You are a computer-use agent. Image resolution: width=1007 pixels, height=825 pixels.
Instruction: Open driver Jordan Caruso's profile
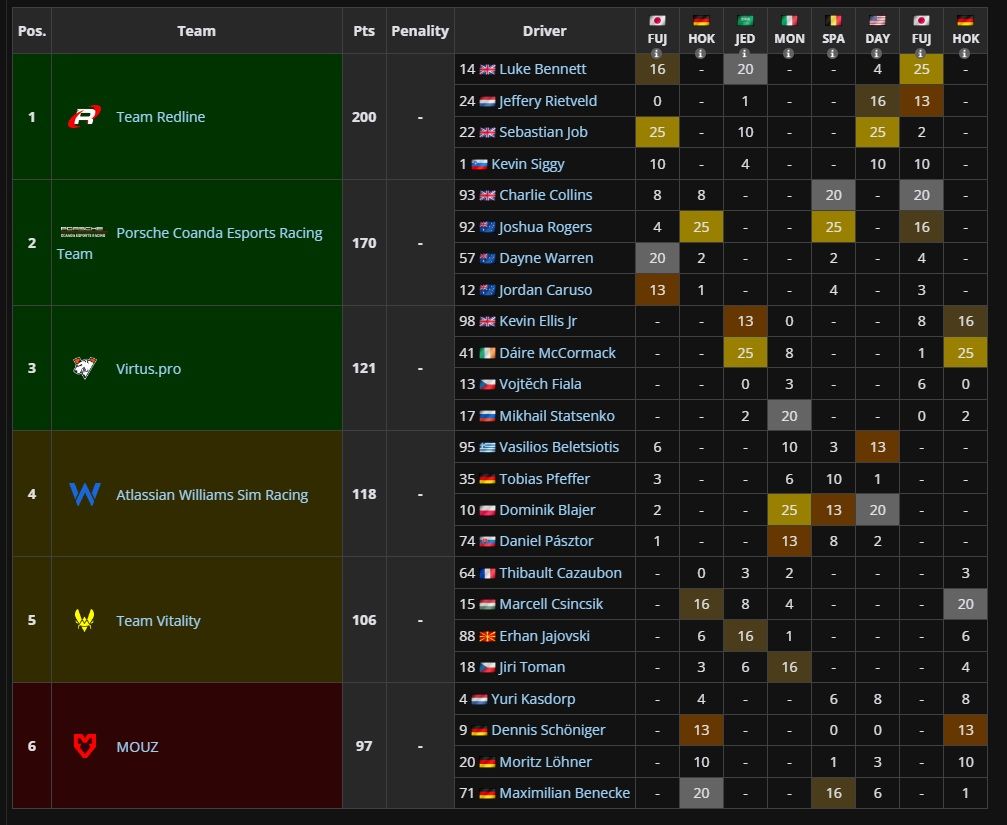[x=545, y=290]
